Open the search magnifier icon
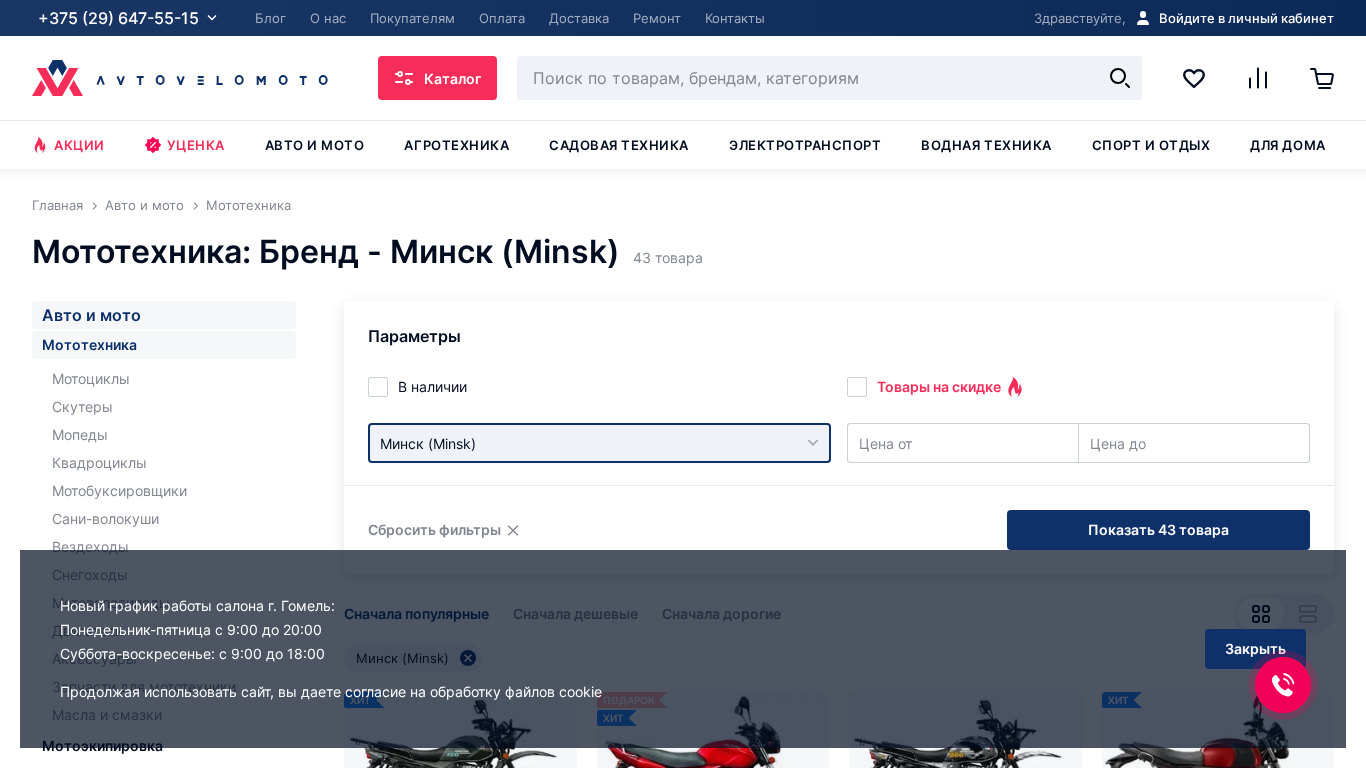This screenshot has height=768, width=1366. click(x=1120, y=78)
